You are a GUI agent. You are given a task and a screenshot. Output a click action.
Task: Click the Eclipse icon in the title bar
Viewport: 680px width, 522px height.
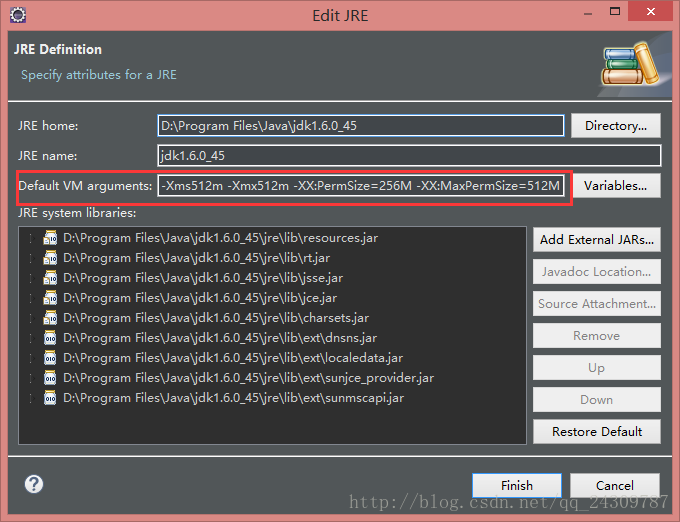(18, 15)
